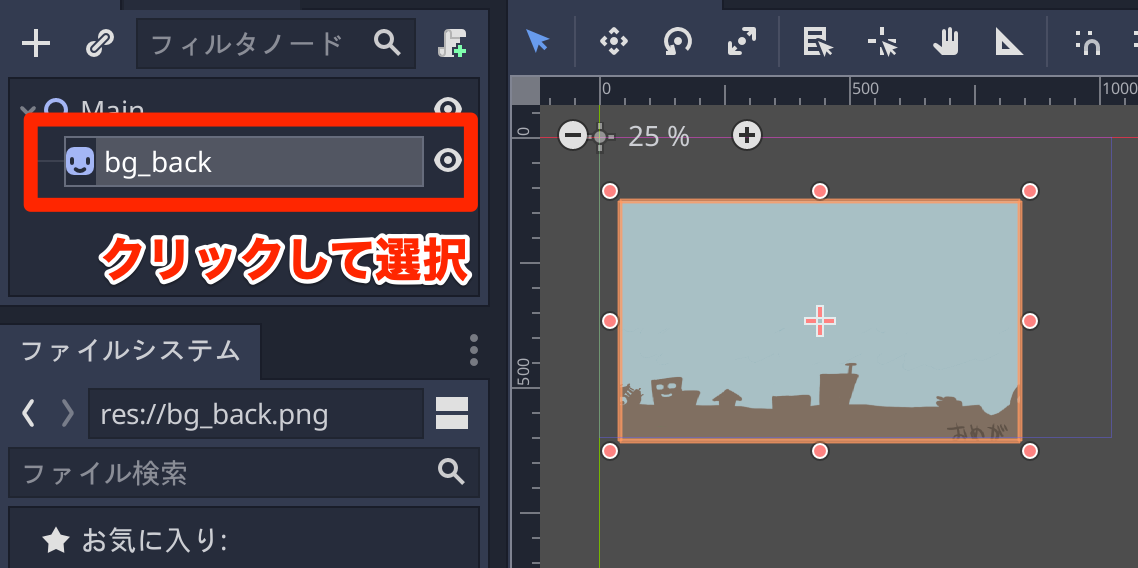Click the bg_back Sprite node icon
1138x568 pixels.
[80, 161]
